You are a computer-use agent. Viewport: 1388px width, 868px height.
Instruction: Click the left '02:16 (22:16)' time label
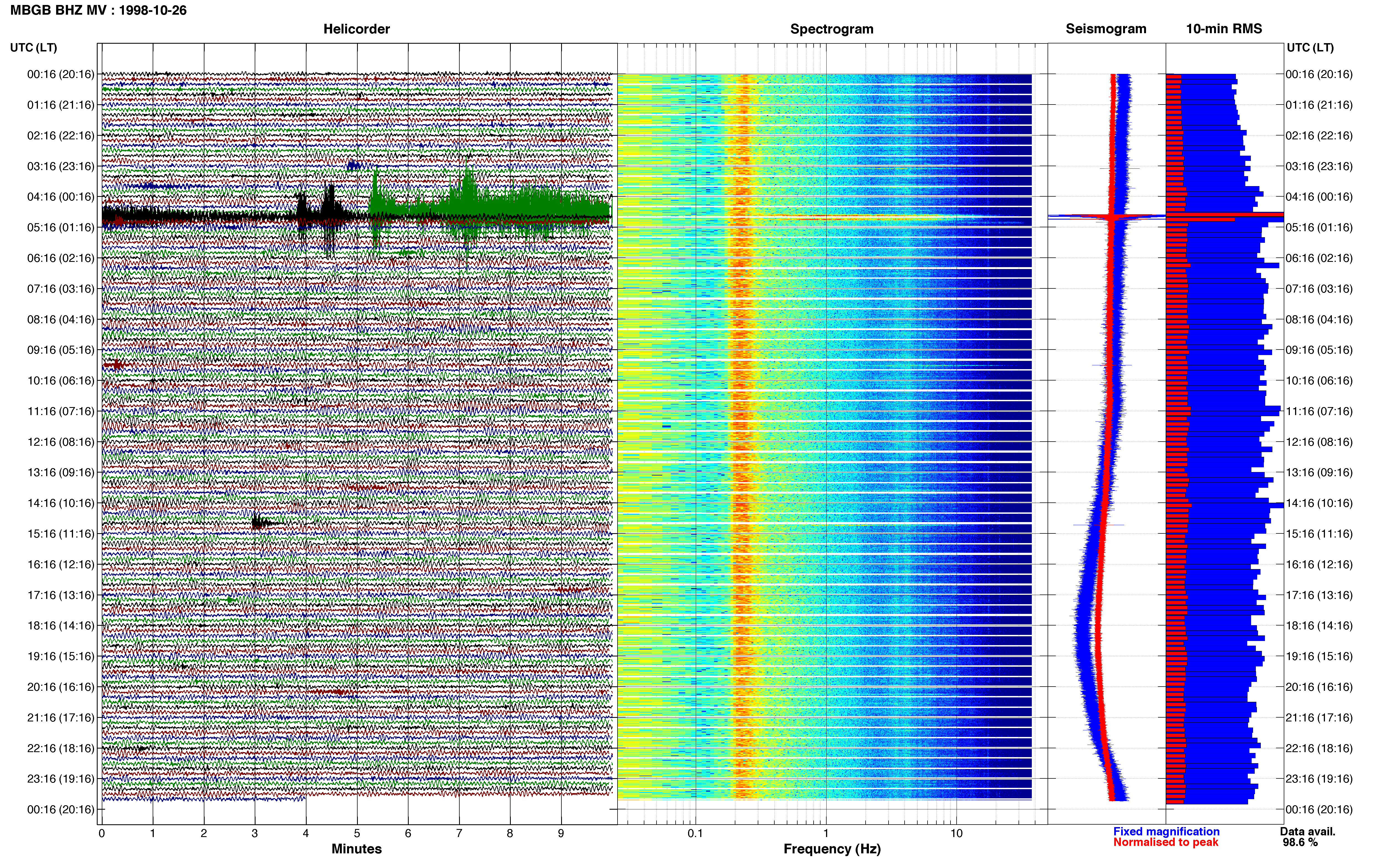coord(60,135)
